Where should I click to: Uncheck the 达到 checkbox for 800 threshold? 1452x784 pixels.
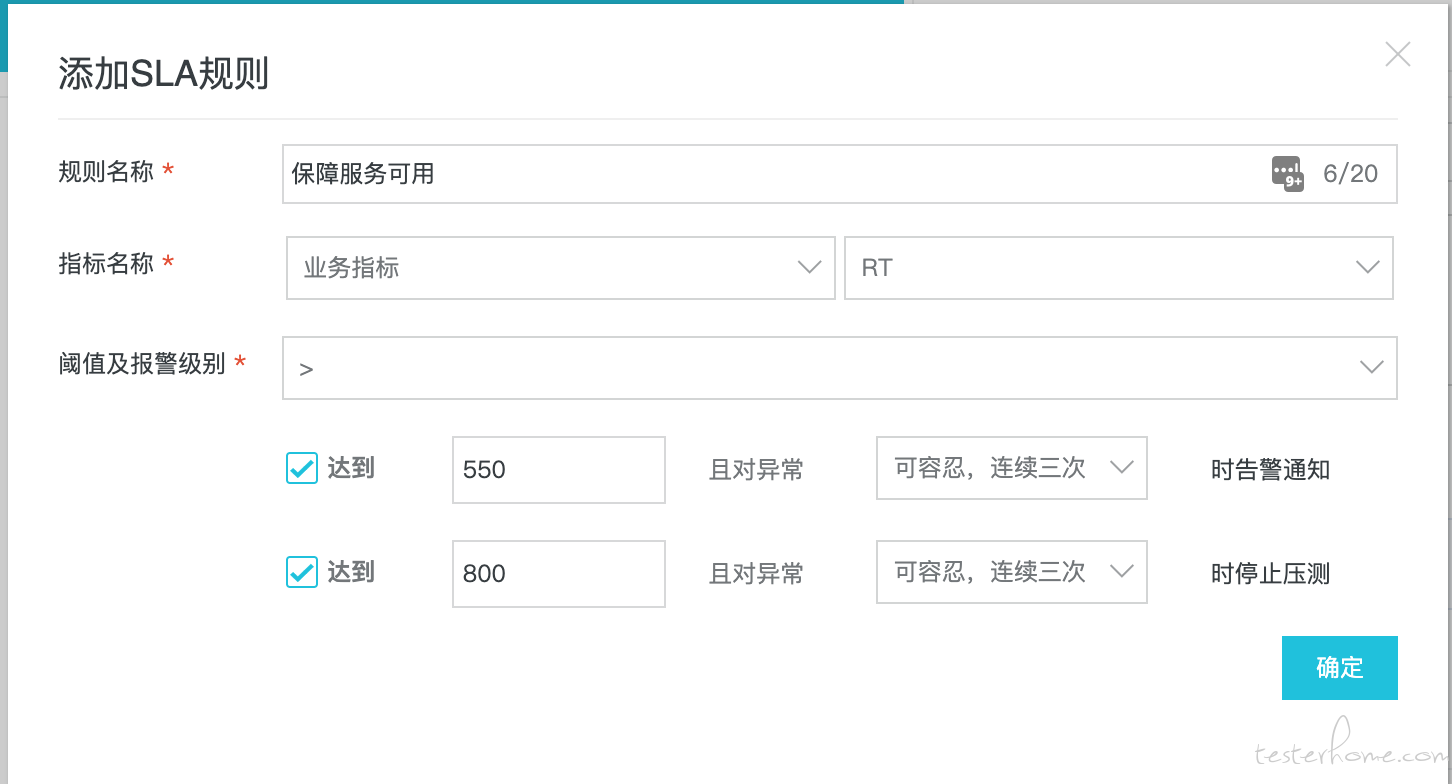[x=302, y=572]
